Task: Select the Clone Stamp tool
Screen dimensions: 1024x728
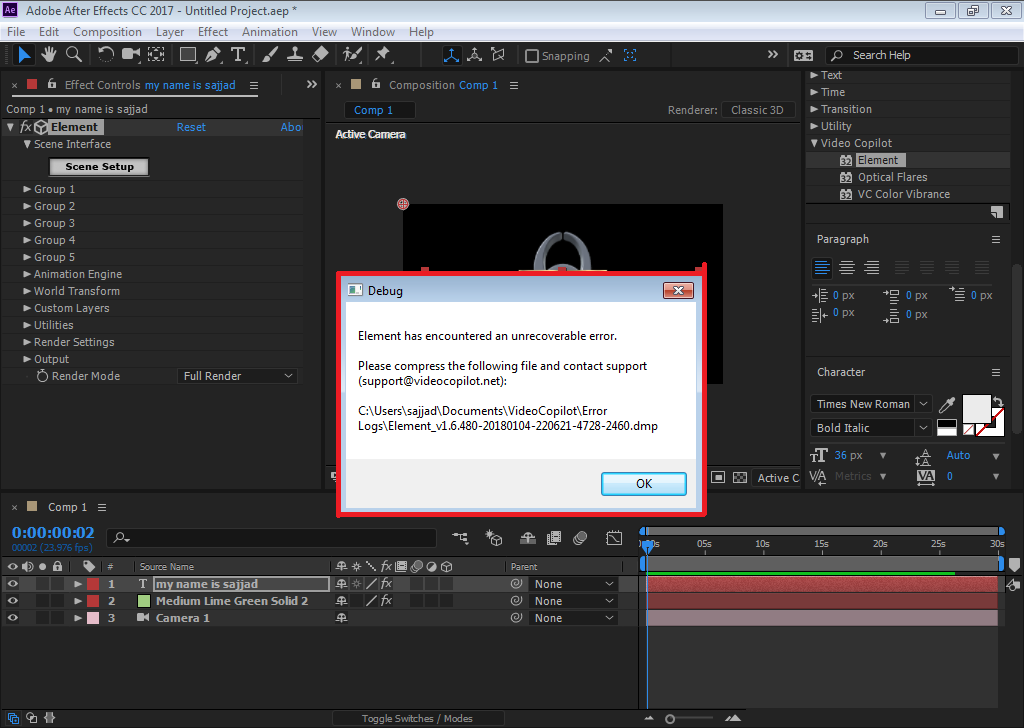Action: pyautogui.click(x=295, y=55)
